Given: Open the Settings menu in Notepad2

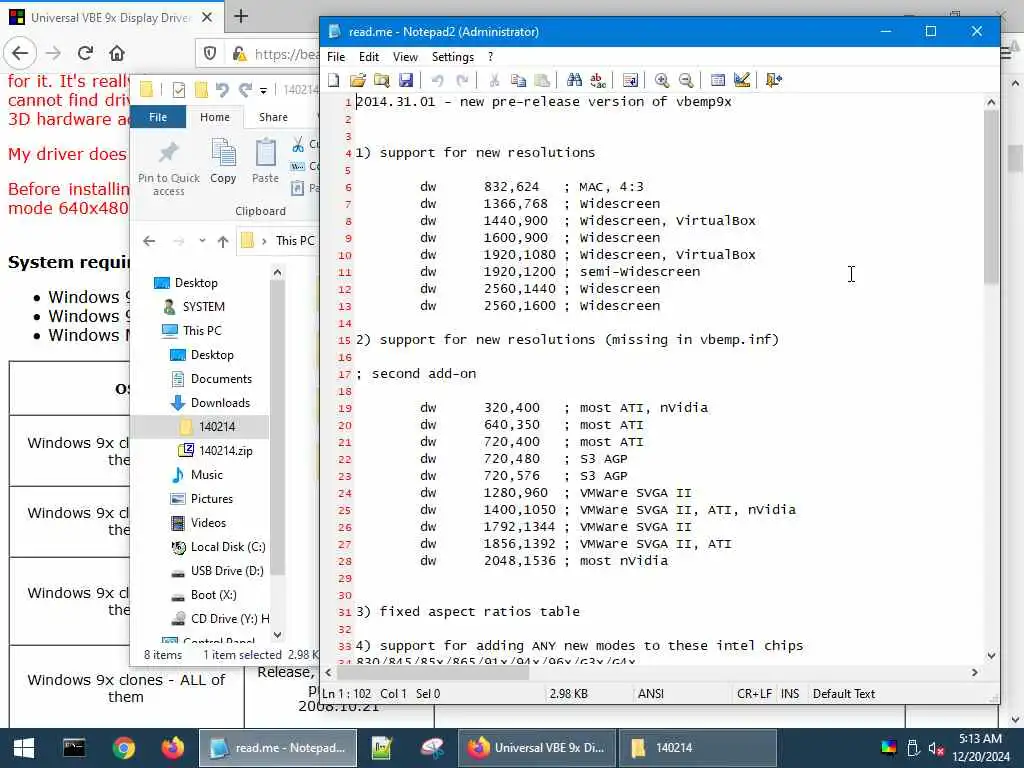Looking at the screenshot, I should (453, 57).
